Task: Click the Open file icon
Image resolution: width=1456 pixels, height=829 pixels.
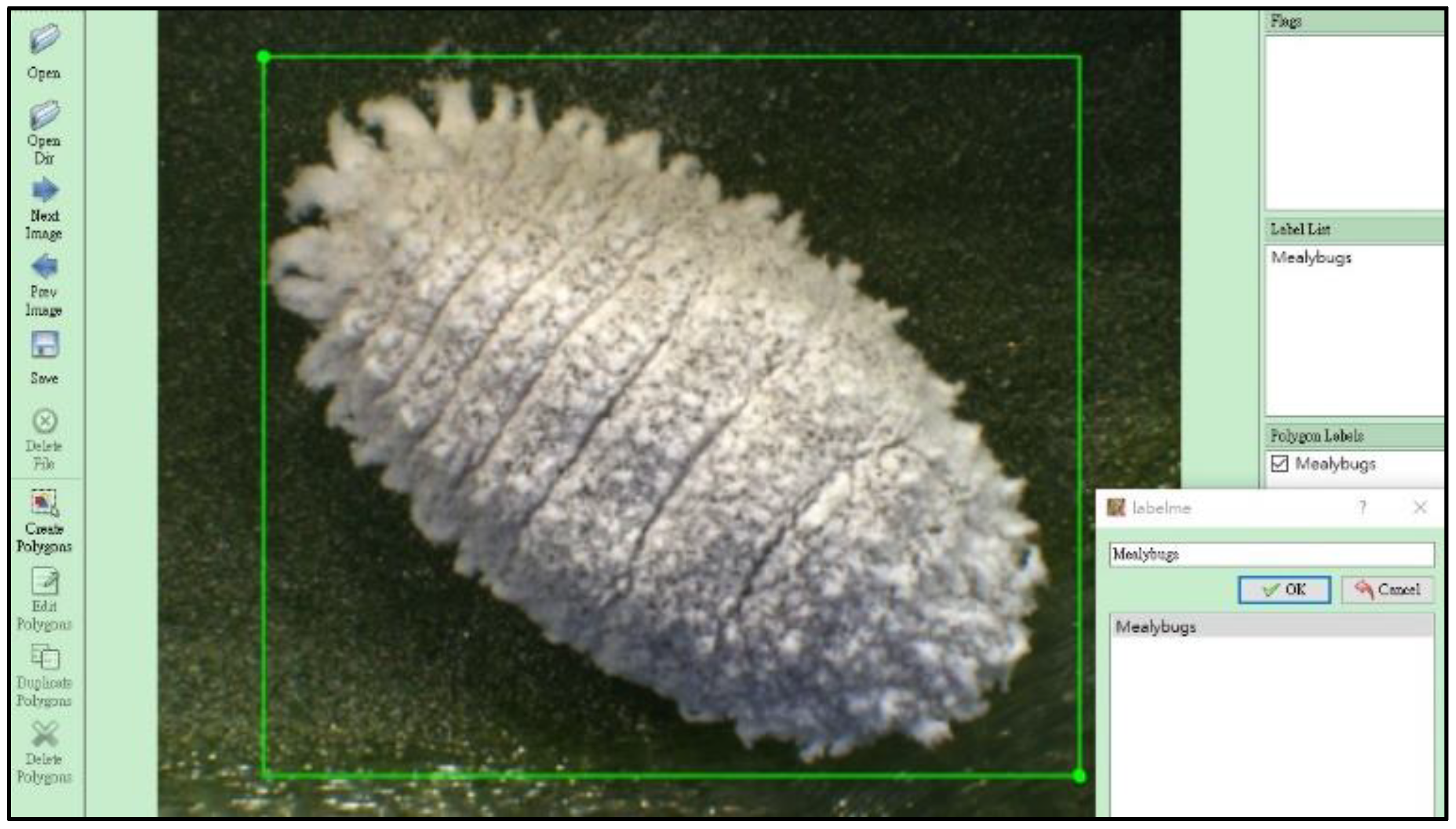Action: (x=44, y=38)
